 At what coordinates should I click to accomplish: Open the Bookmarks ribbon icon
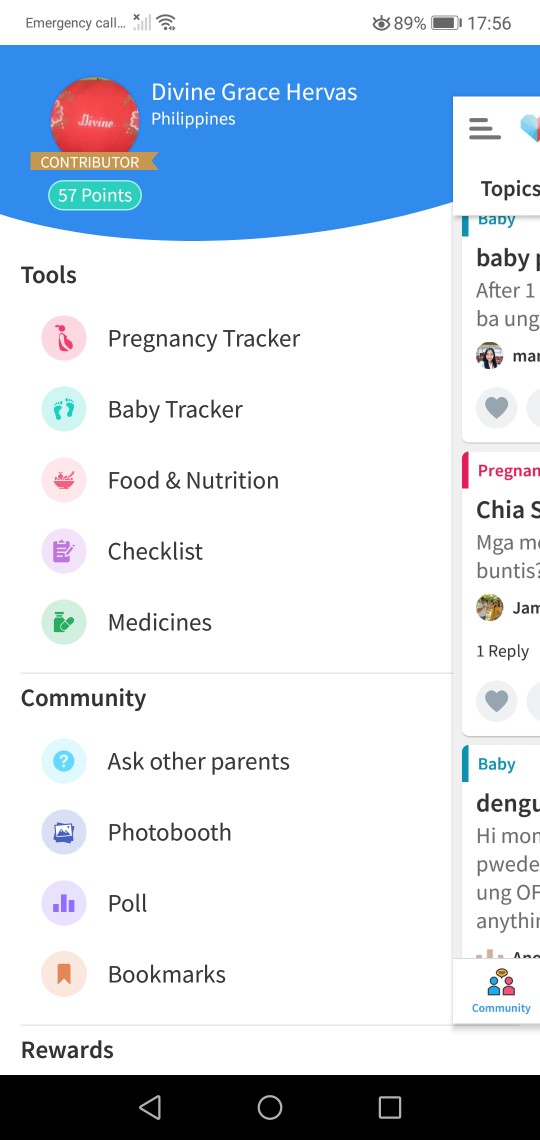(x=64, y=974)
